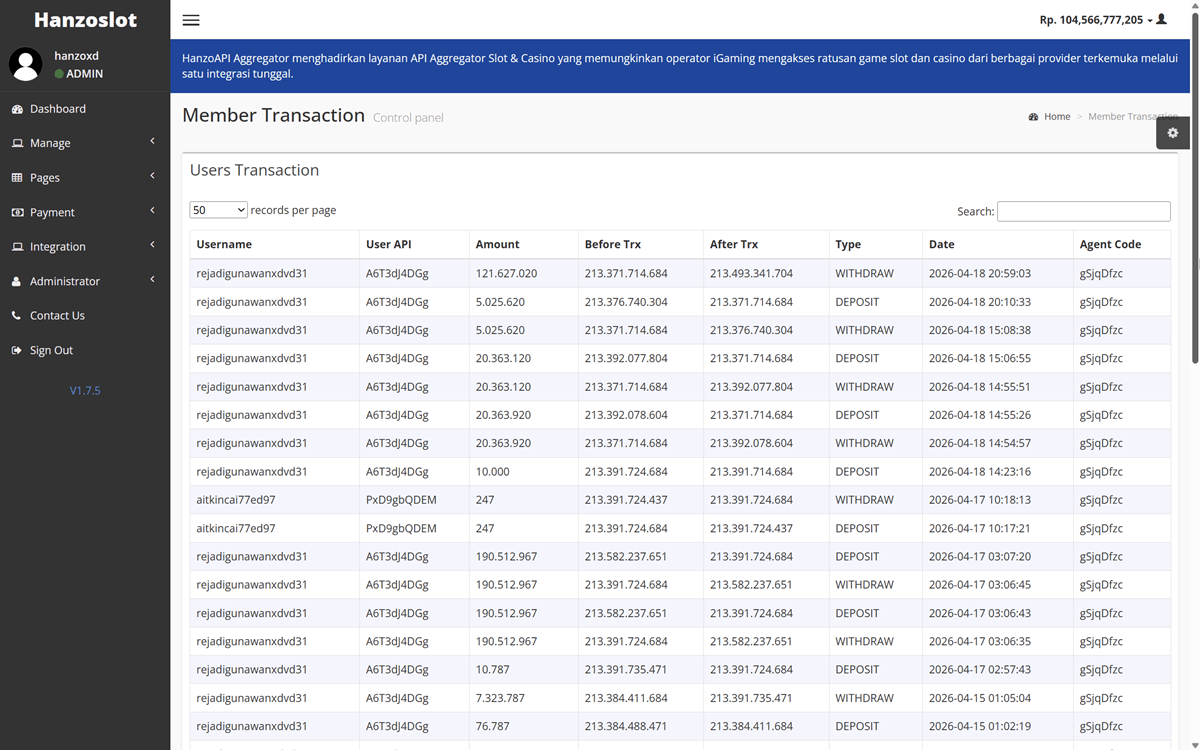Click date 2026-04-17 02:57:43
The width and height of the screenshot is (1200, 750).
[x=979, y=670]
